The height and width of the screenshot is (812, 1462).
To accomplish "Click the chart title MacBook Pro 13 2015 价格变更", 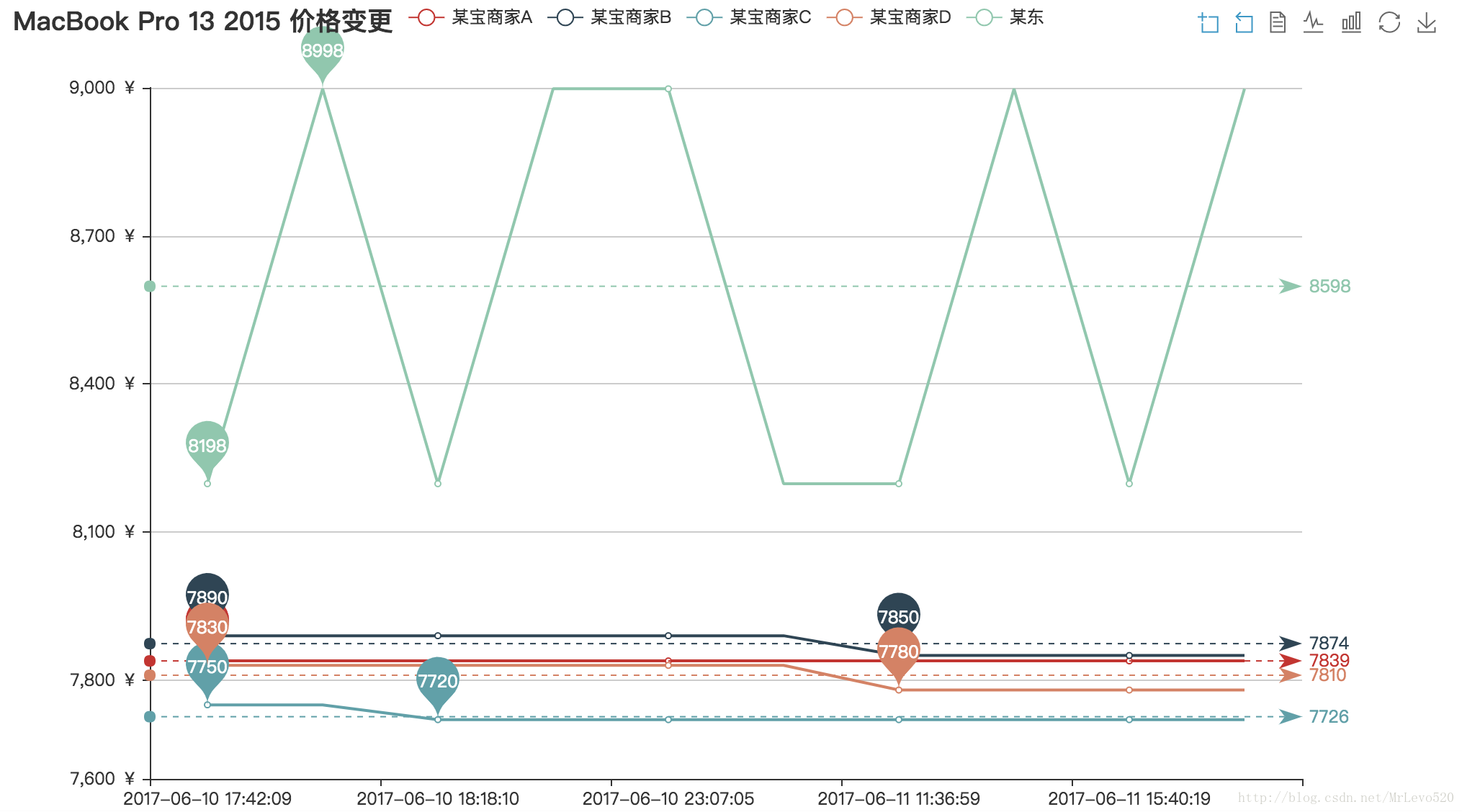I will pos(203,22).
